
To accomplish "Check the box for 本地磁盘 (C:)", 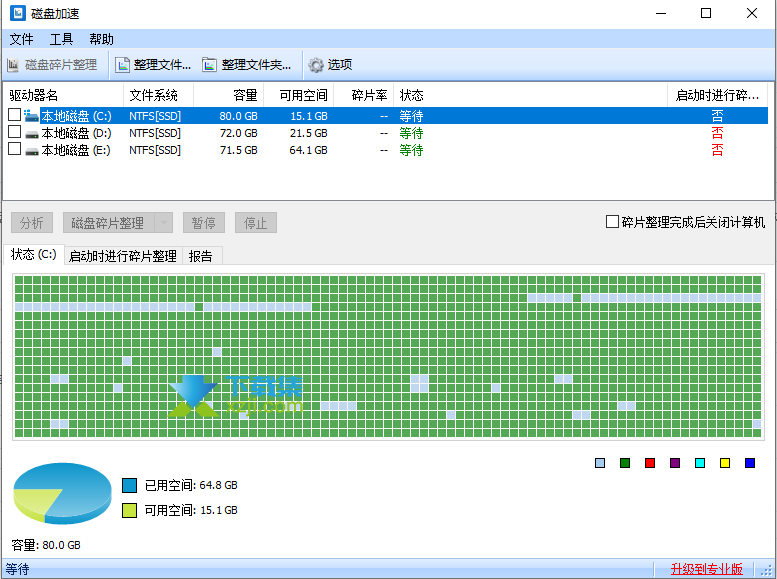I will coord(14,115).
